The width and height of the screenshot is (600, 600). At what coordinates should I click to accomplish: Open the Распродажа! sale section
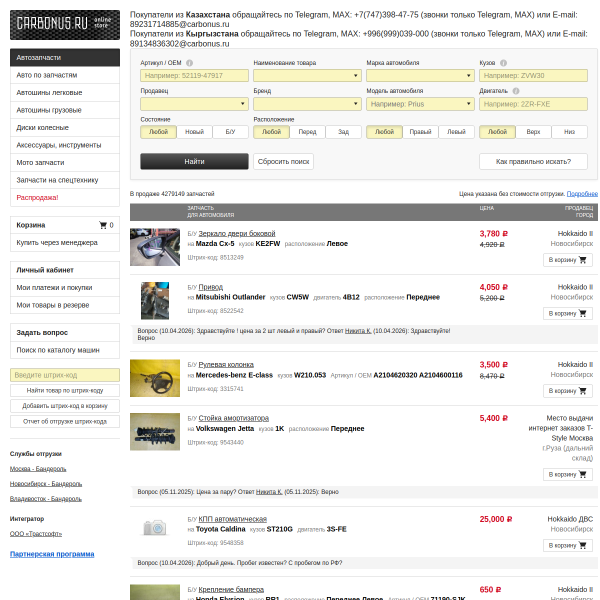click(x=65, y=197)
